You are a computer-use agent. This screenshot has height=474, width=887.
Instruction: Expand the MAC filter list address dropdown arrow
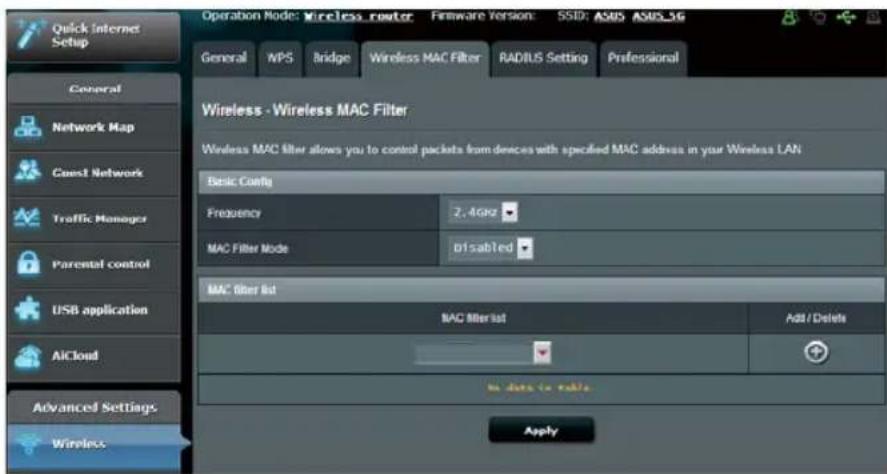tap(542, 353)
